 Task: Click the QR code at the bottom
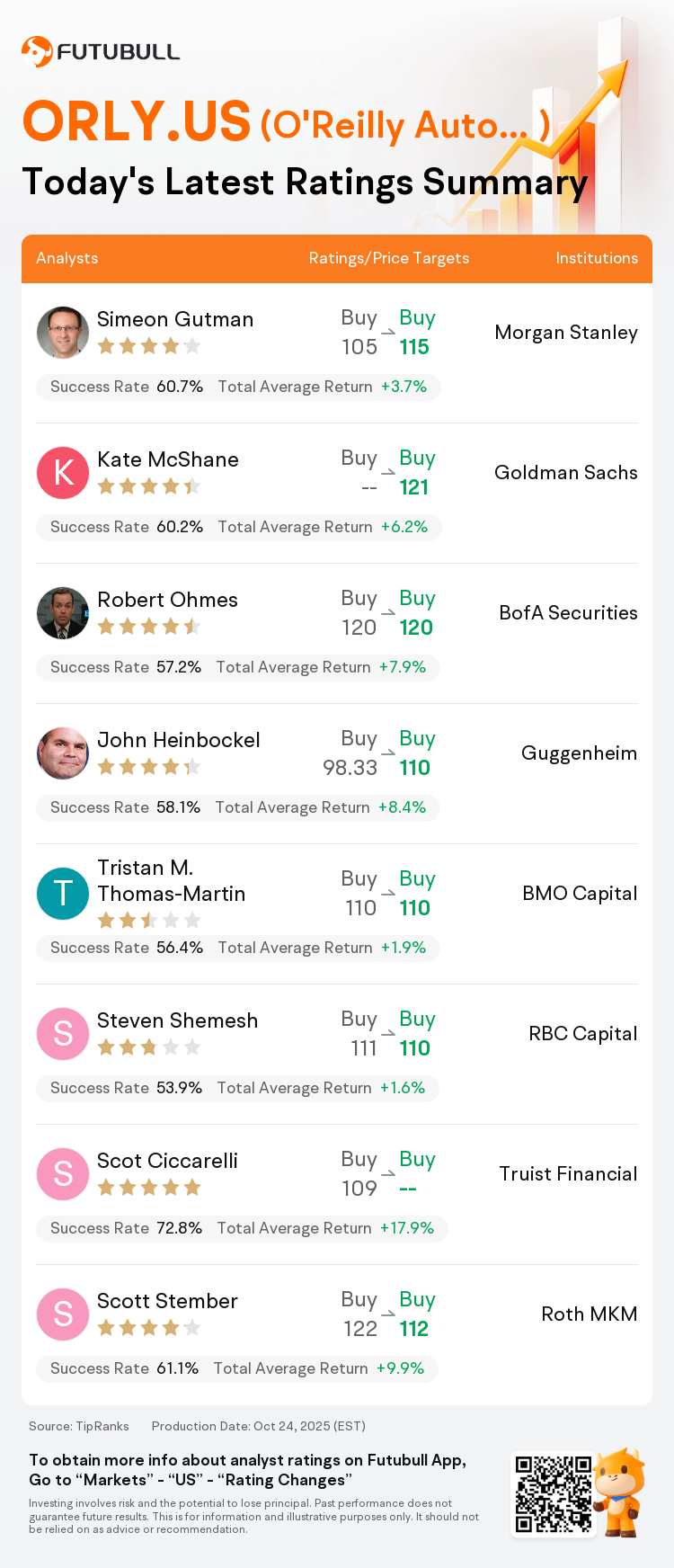pos(554,1494)
